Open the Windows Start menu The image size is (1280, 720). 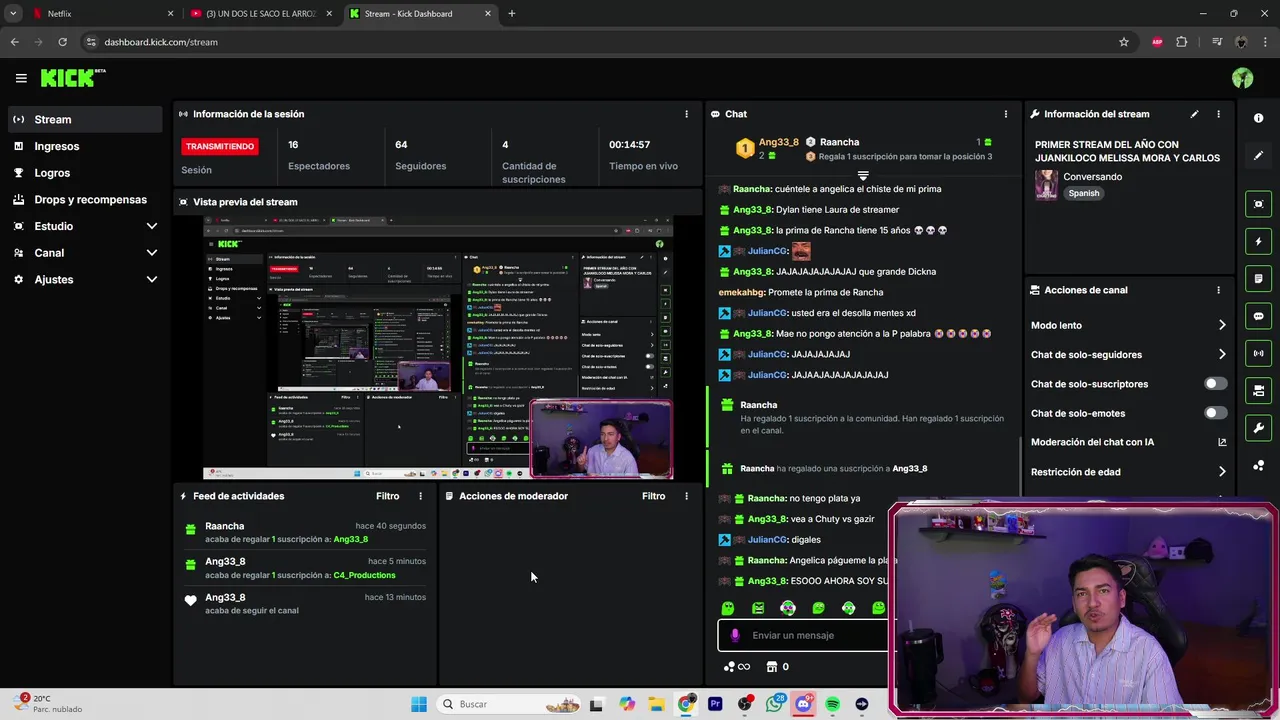pos(419,704)
